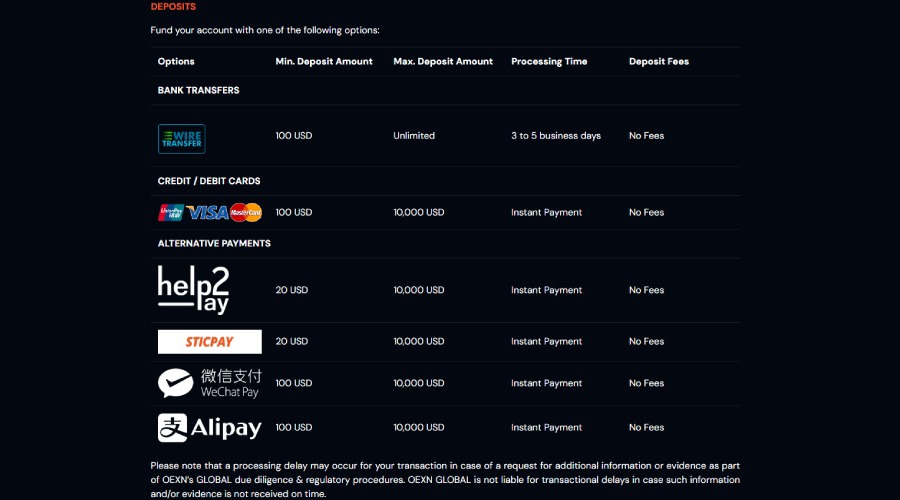Click the DEPOSITS section heading
Screen dimensions: 900x500
173,7
